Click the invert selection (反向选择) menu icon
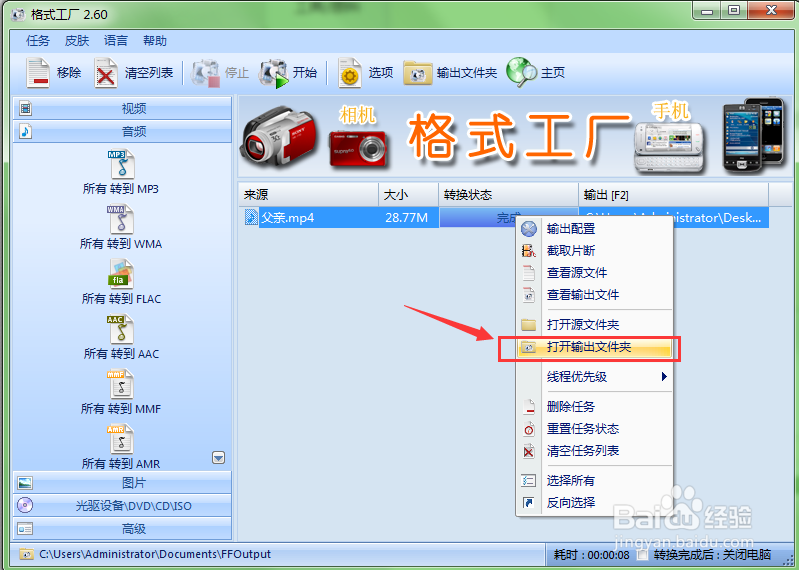 529,503
